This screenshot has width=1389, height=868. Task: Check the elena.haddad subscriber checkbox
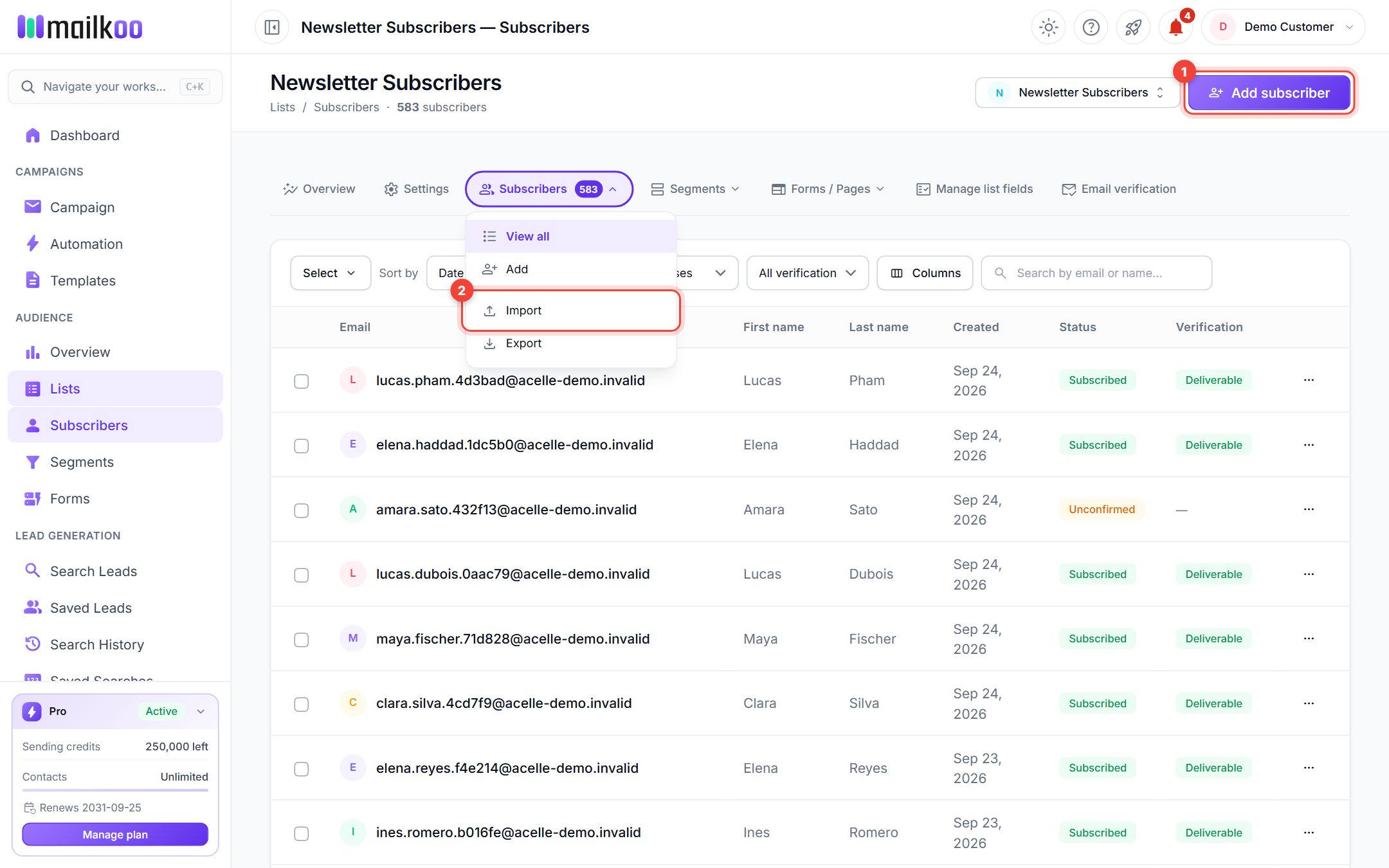click(301, 446)
